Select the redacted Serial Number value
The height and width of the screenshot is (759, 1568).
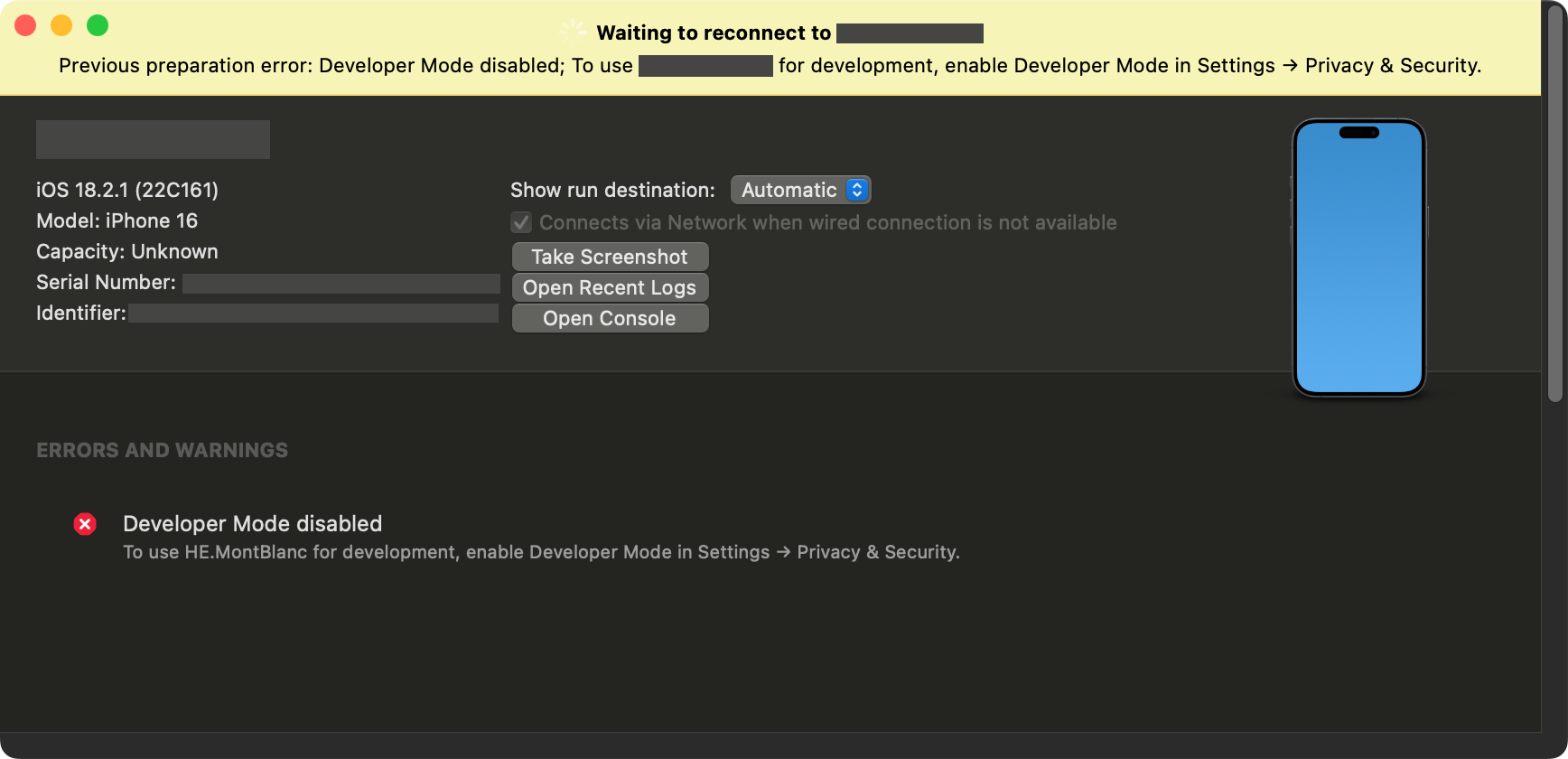click(341, 283)
